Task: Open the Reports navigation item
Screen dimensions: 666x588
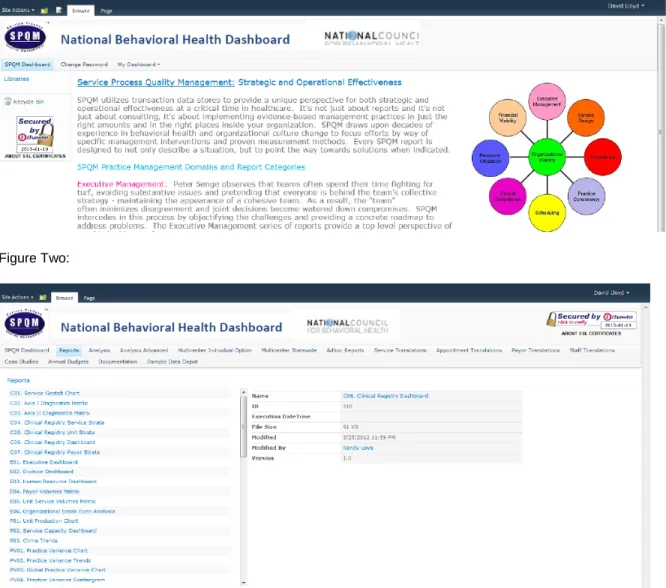Action: pos(69,350)
